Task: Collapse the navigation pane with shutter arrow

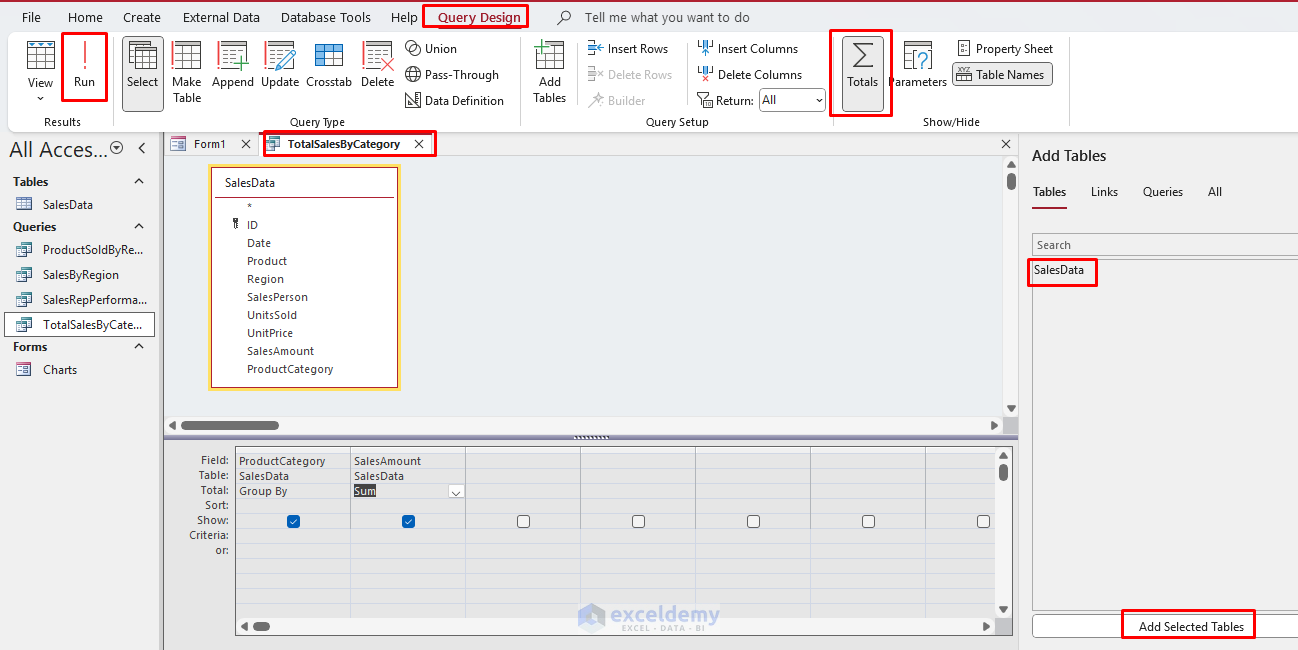Action: tap(142, 148)
